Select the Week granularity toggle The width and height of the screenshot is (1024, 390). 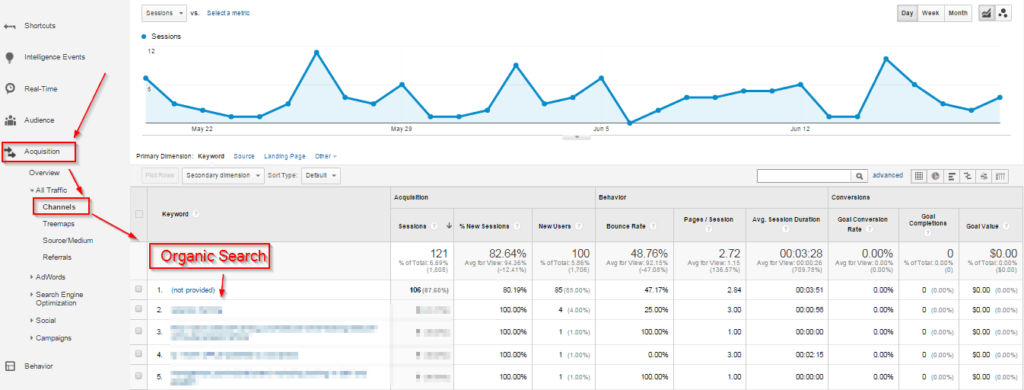[x=931, y=13]
